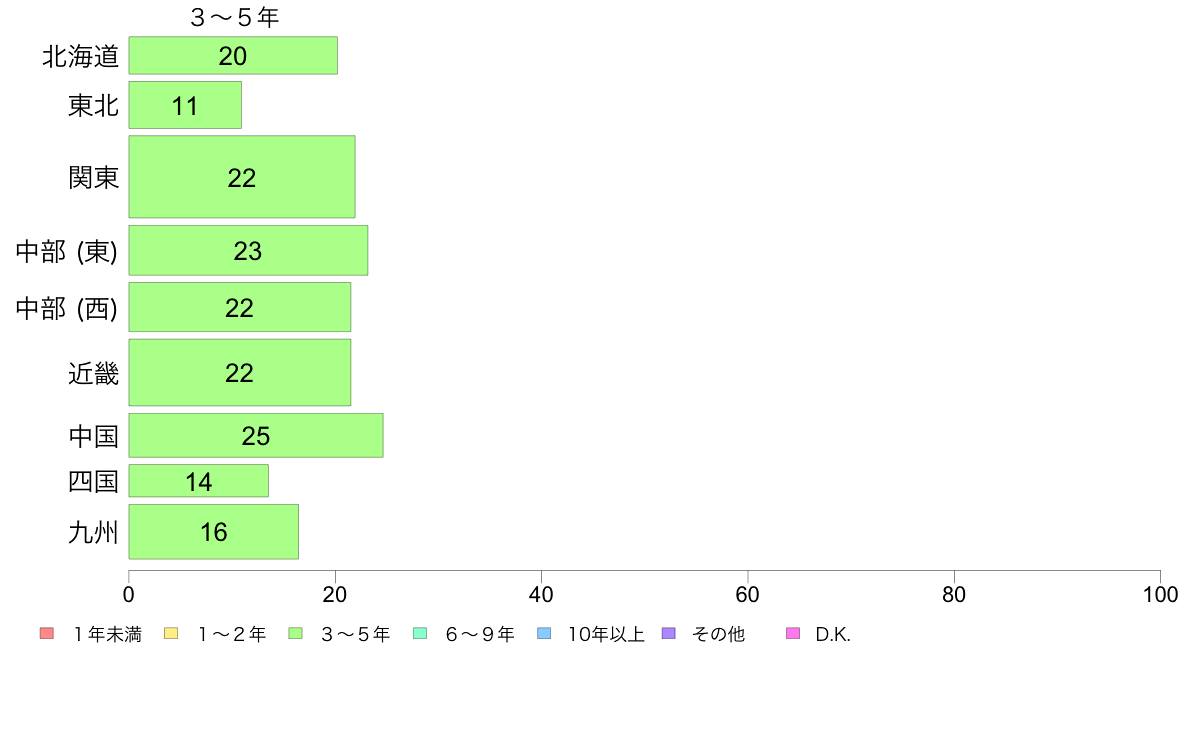Image resolution: width=1188 pixels, height=736 pixels.
Task: Click the pink D.K. legend swatch
Action: coord(793,634)
